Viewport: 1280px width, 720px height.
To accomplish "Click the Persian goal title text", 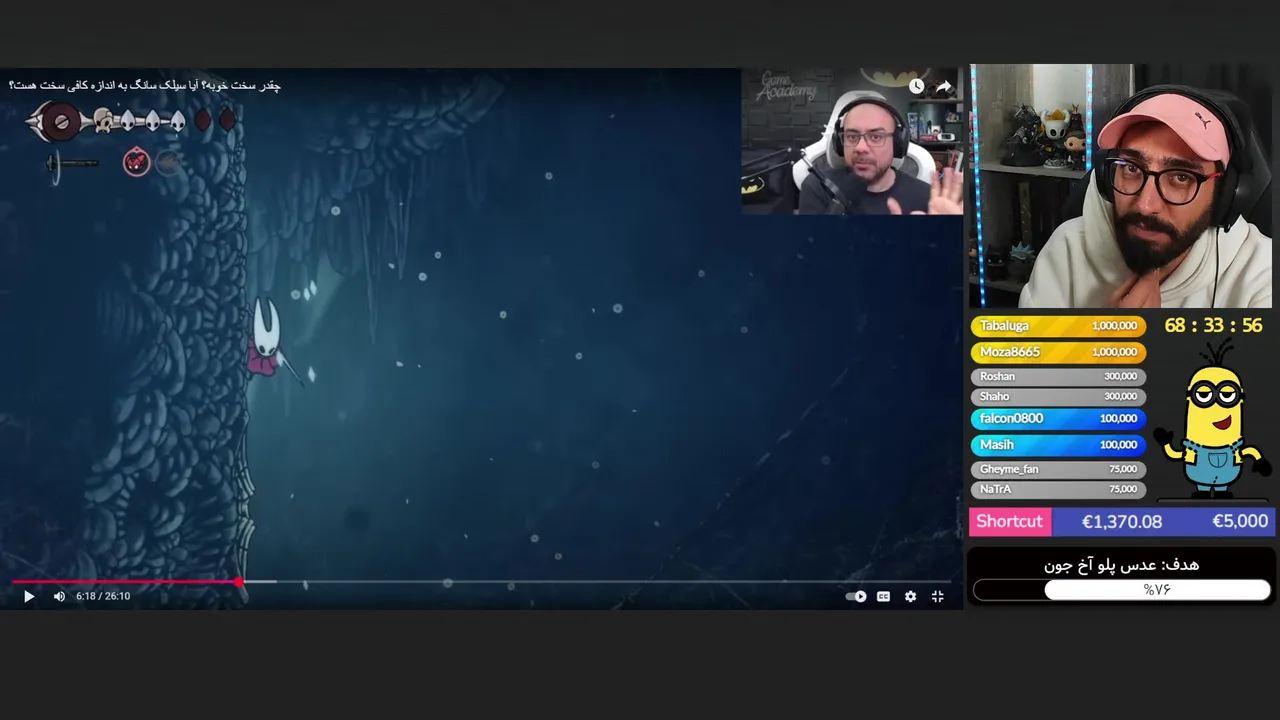I will [x=1122, y=565].
